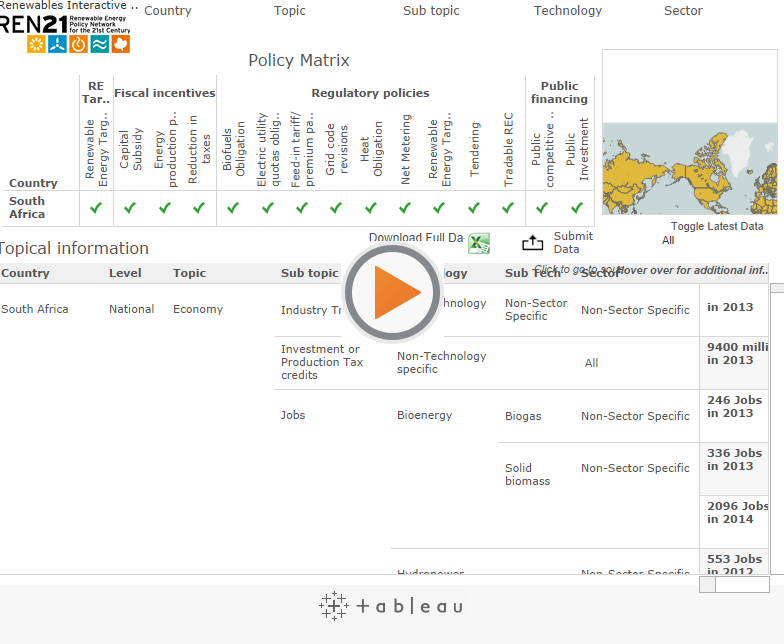The height and width of the screenshot is (644, 784).
Task: Click the Public Investment green checkmark
Action: point(577,208)
